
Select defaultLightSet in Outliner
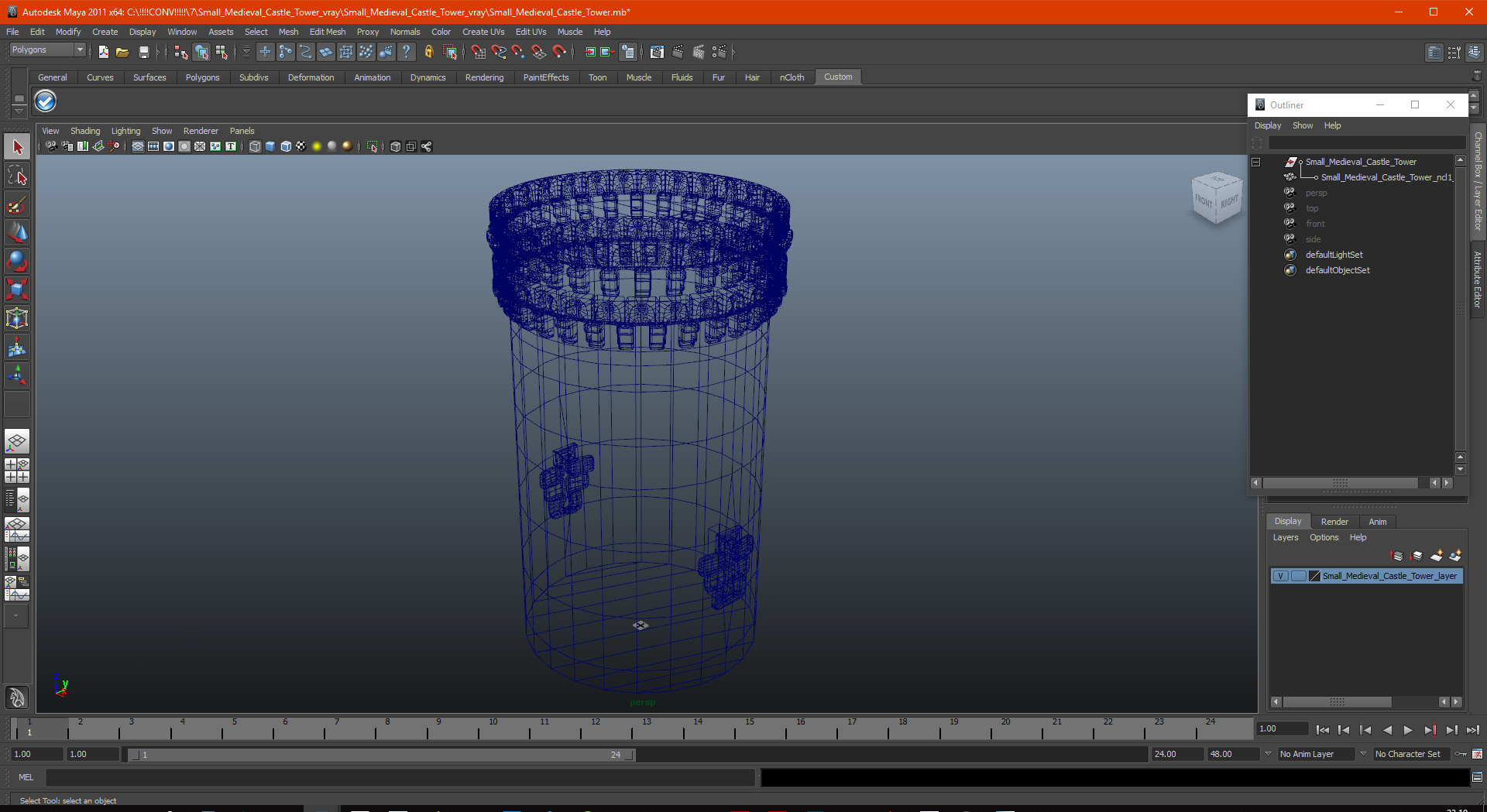click(x=1334, y=255)
